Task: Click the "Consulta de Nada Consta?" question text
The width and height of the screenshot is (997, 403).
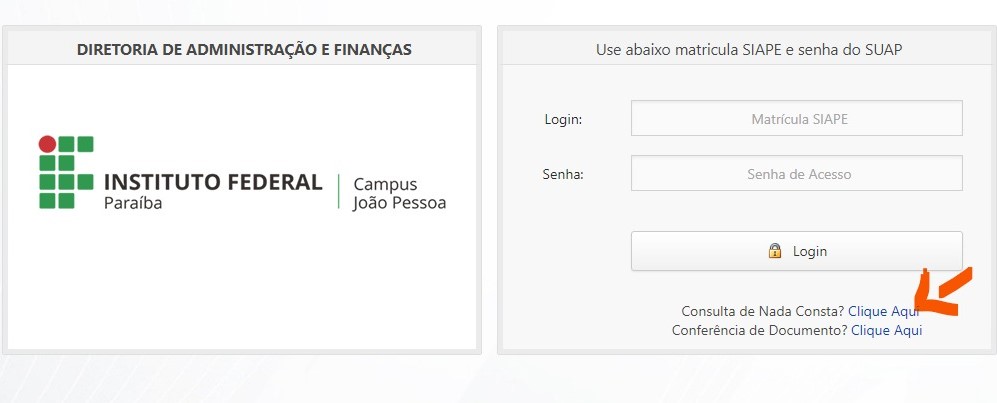Action: pyautogui.click(x=762, y=311)
